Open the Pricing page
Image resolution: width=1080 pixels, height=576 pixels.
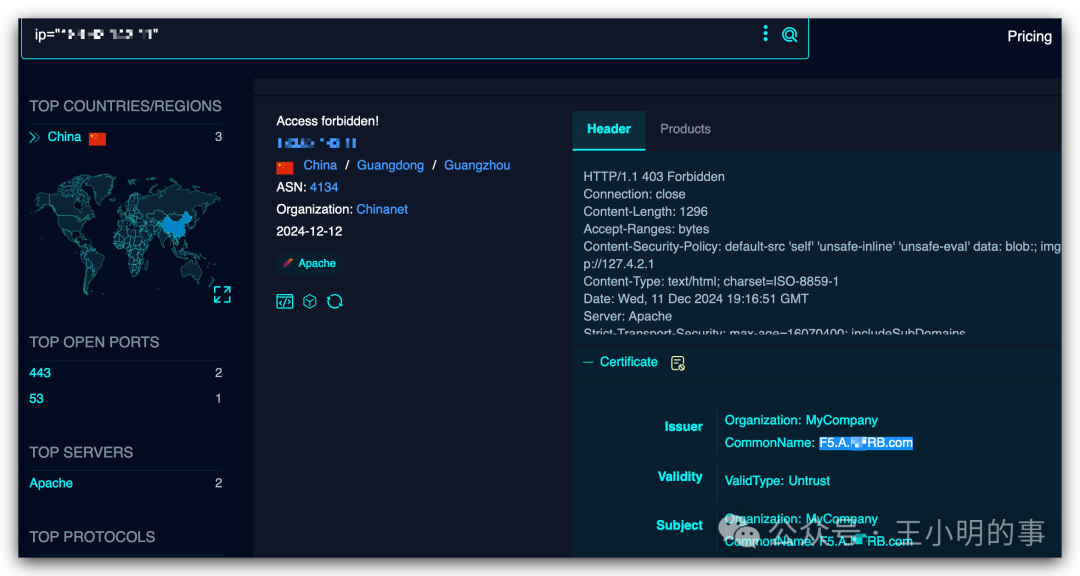(x=1029, y=37)
